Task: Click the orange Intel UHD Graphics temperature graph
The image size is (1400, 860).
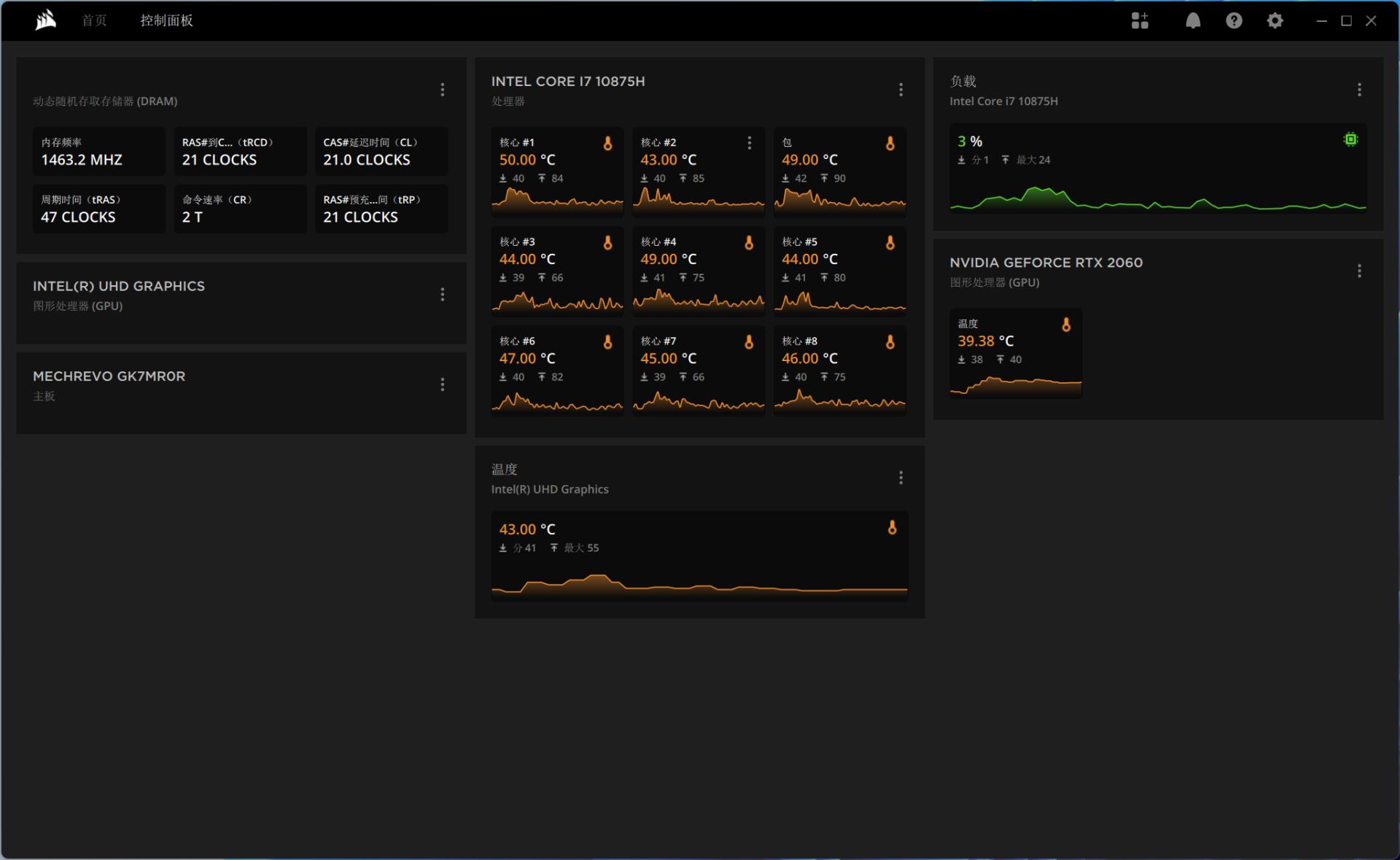Action: tap(700, 586)
